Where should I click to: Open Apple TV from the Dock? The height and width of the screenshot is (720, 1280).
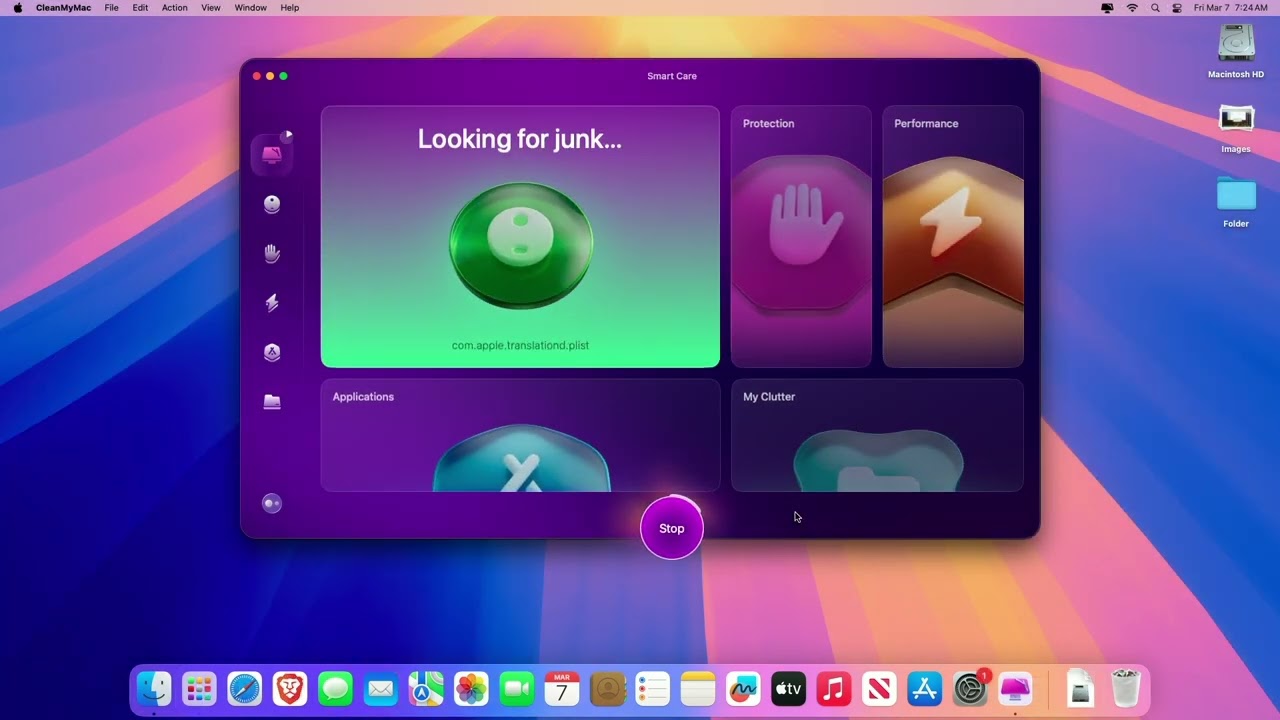tap(788, 689)
